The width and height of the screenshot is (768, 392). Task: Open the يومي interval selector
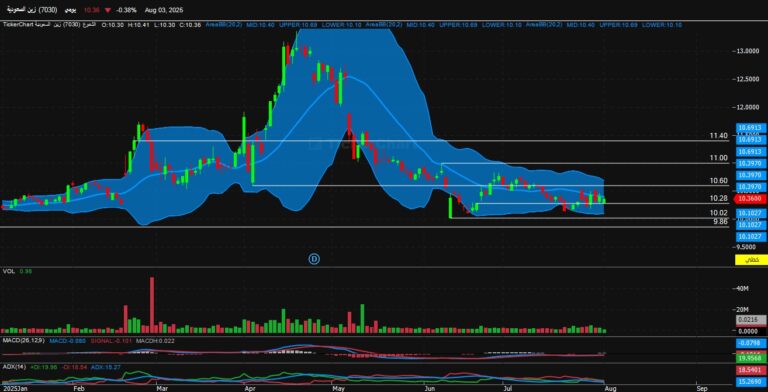pos(71,10)
